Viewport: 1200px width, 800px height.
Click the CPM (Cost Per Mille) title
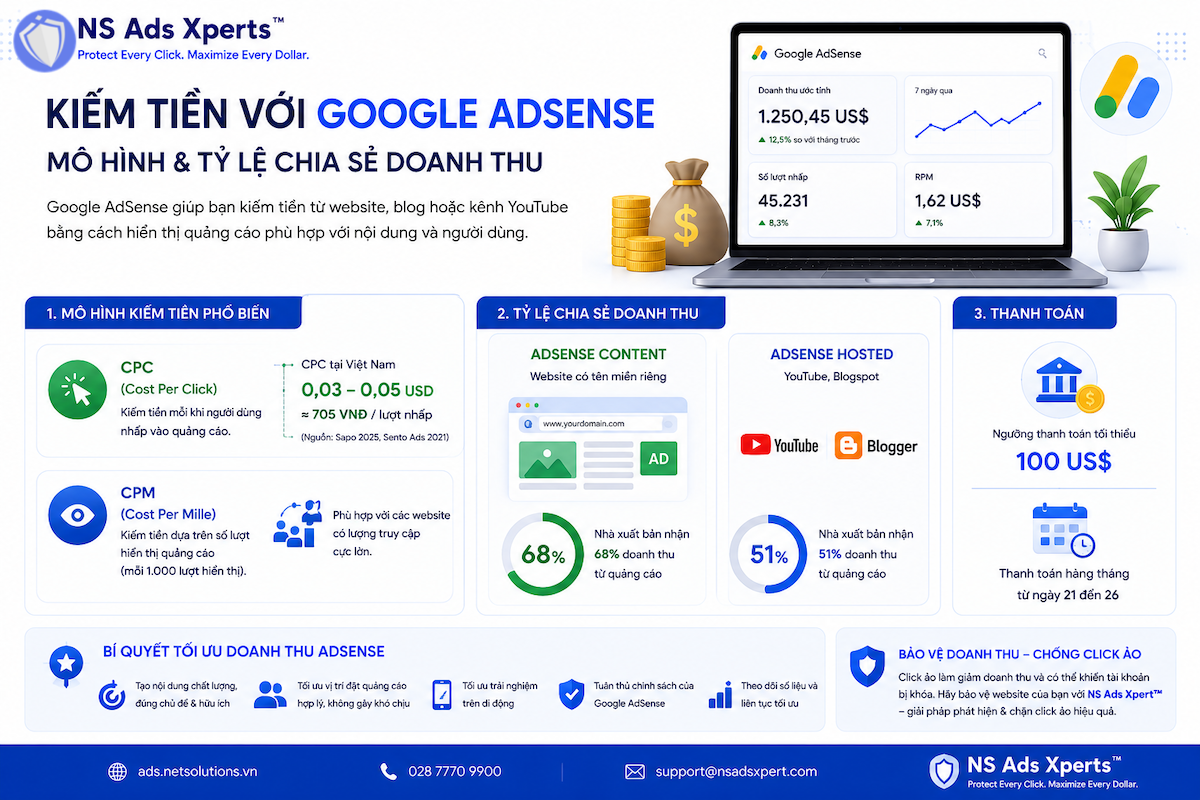167,503
